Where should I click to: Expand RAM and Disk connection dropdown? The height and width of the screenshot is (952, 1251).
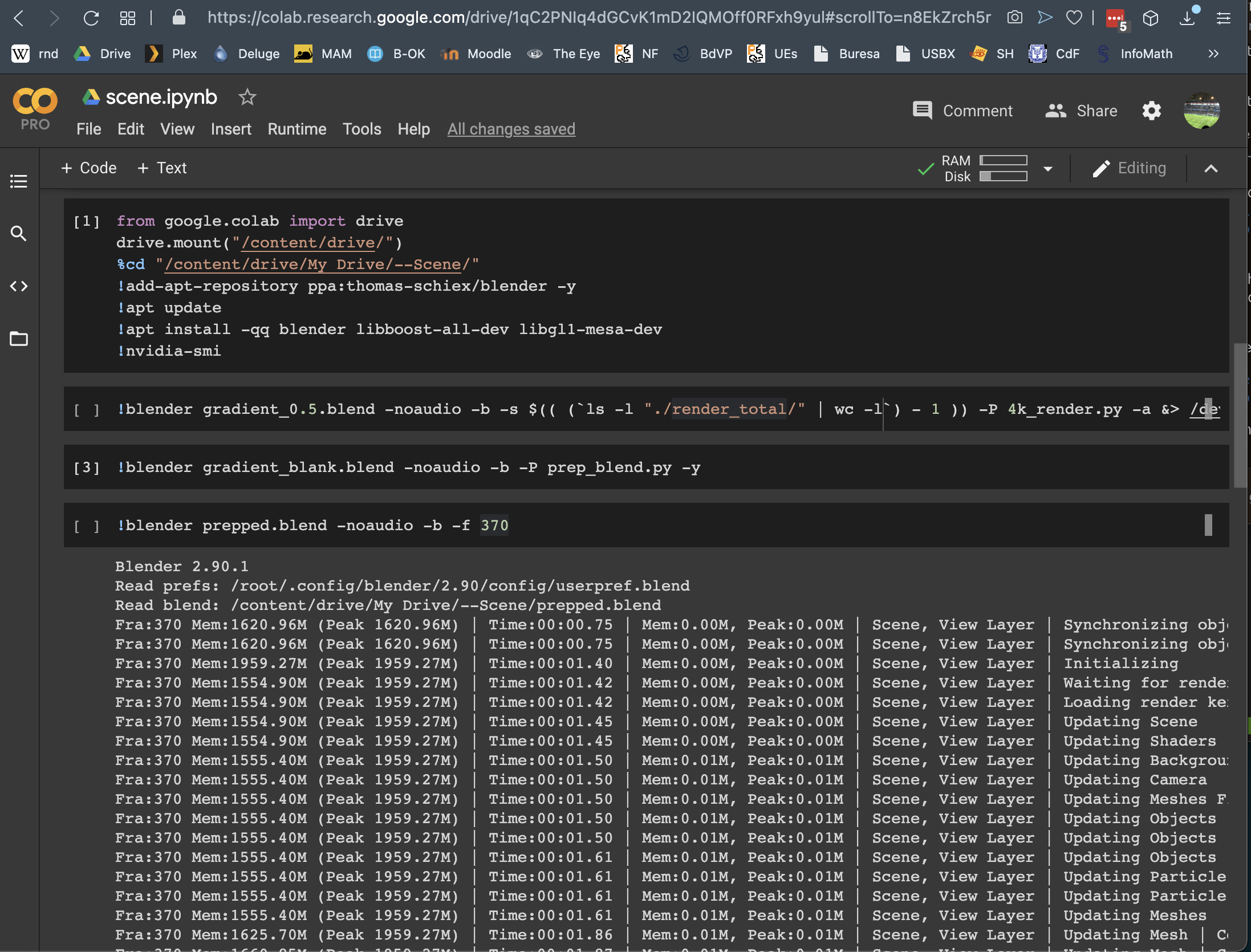[x=1047, y=169]
